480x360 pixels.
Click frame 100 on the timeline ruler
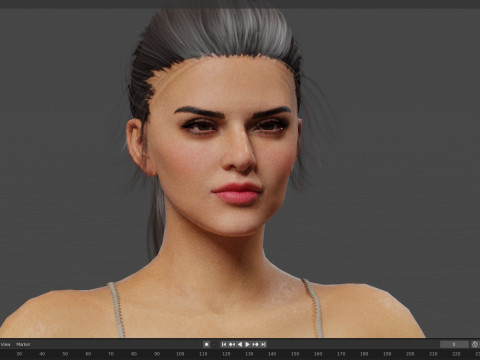pyautogui.click(x=180, y=354)
